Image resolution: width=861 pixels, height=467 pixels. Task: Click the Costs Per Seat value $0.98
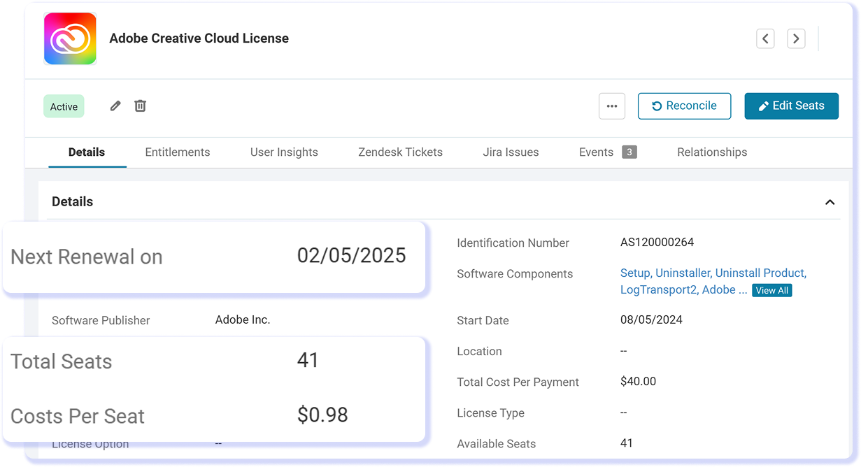click(x=322, y=415)
